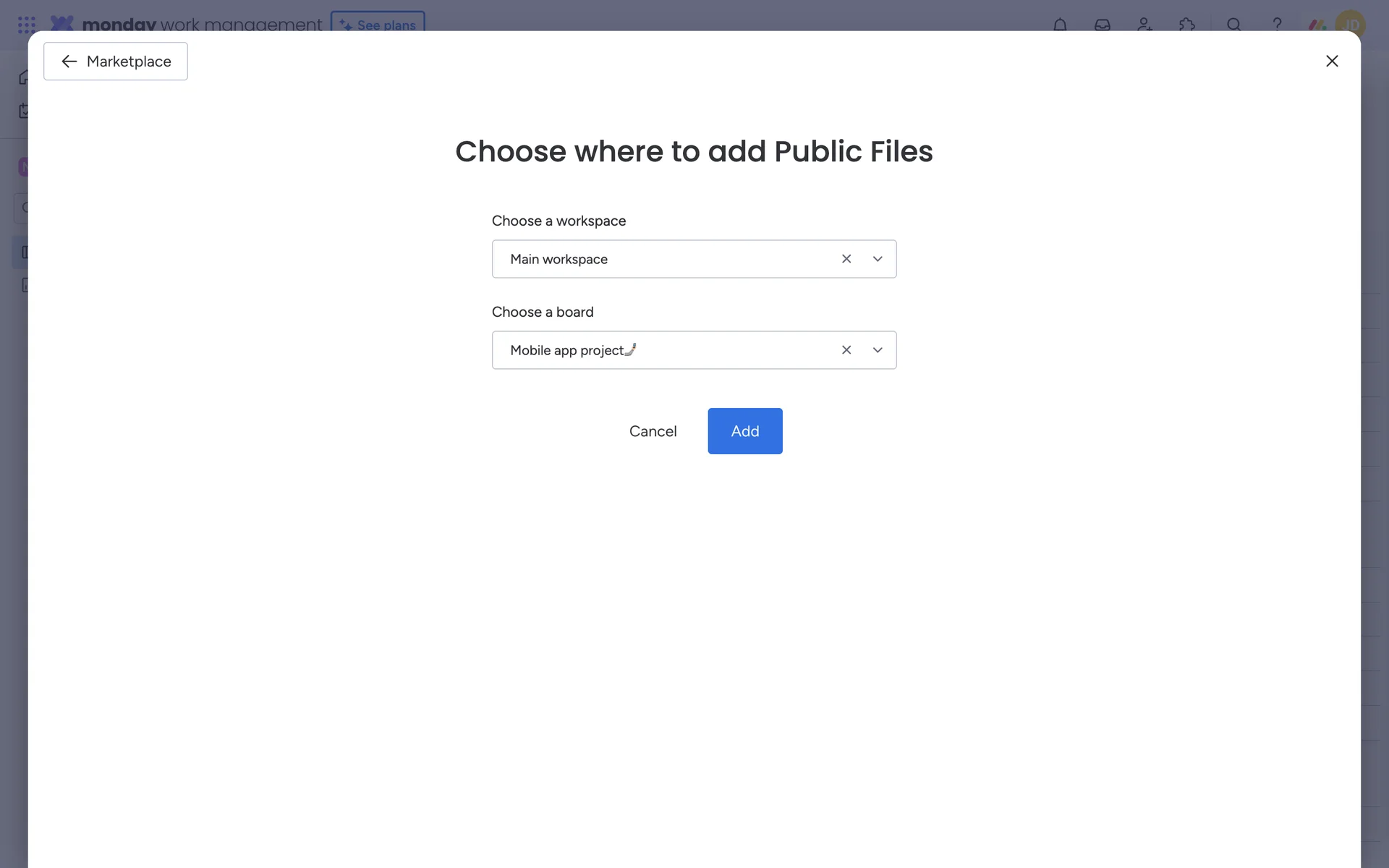
Task: Clear the Mobile app project selection
Action: [846, 350]
